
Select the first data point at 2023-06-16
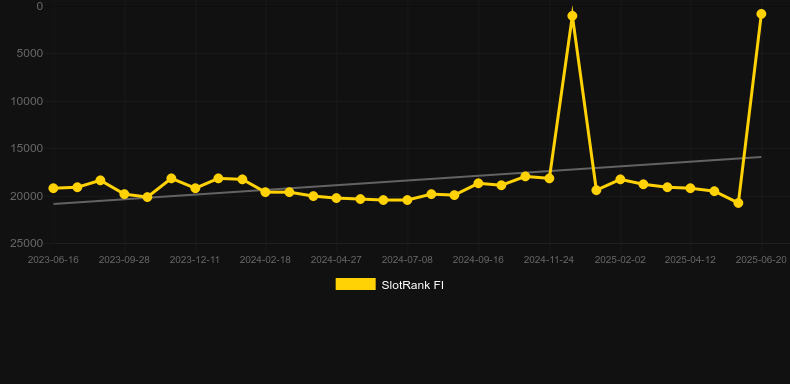[x=53, y=188]
